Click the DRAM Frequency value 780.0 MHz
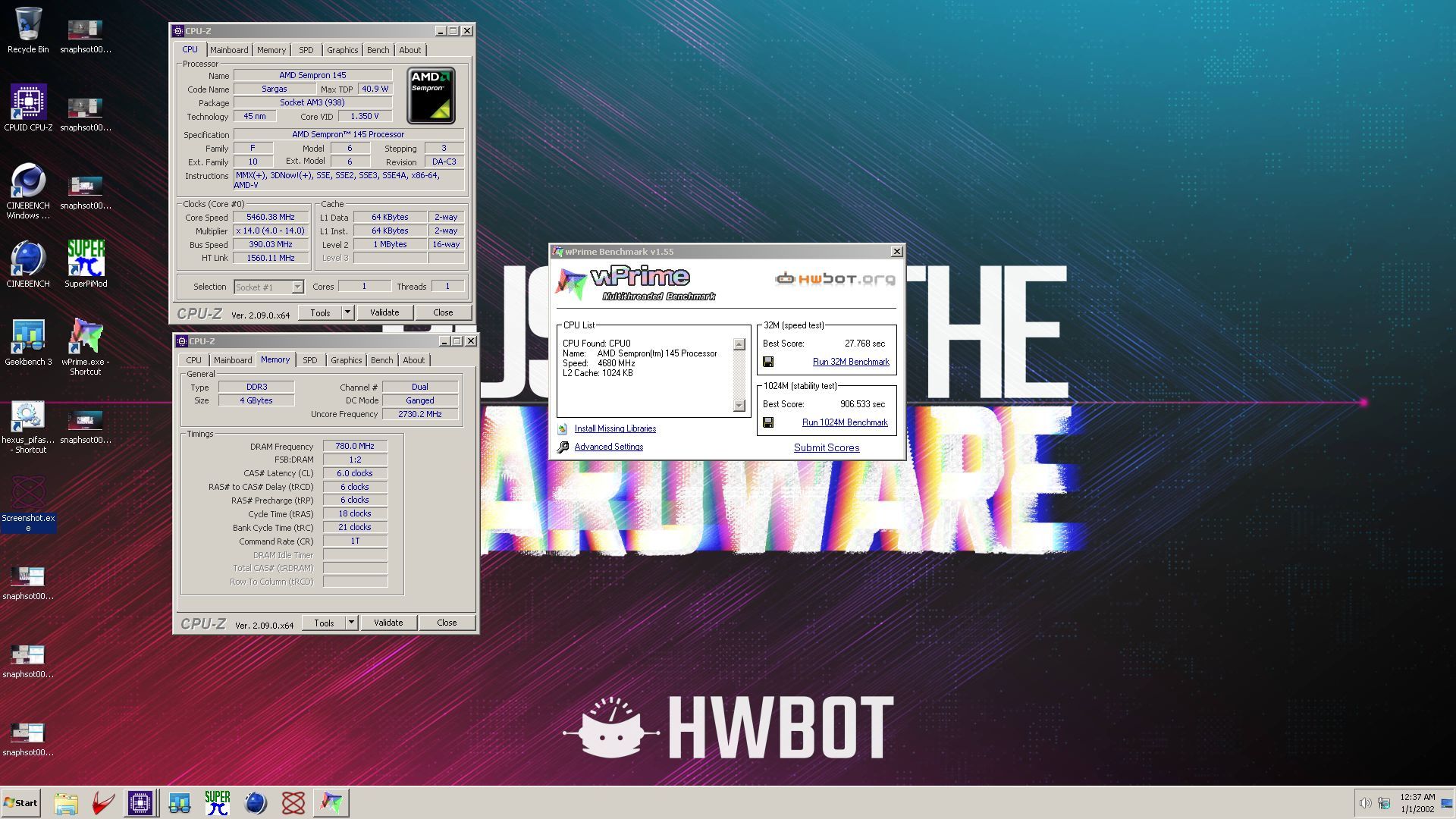 [355, 446]
